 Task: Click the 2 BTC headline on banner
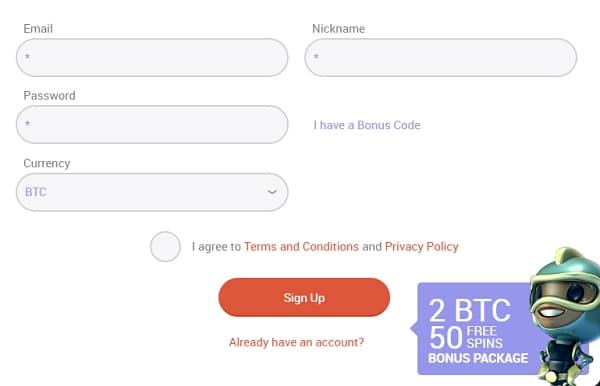[470, 310]
